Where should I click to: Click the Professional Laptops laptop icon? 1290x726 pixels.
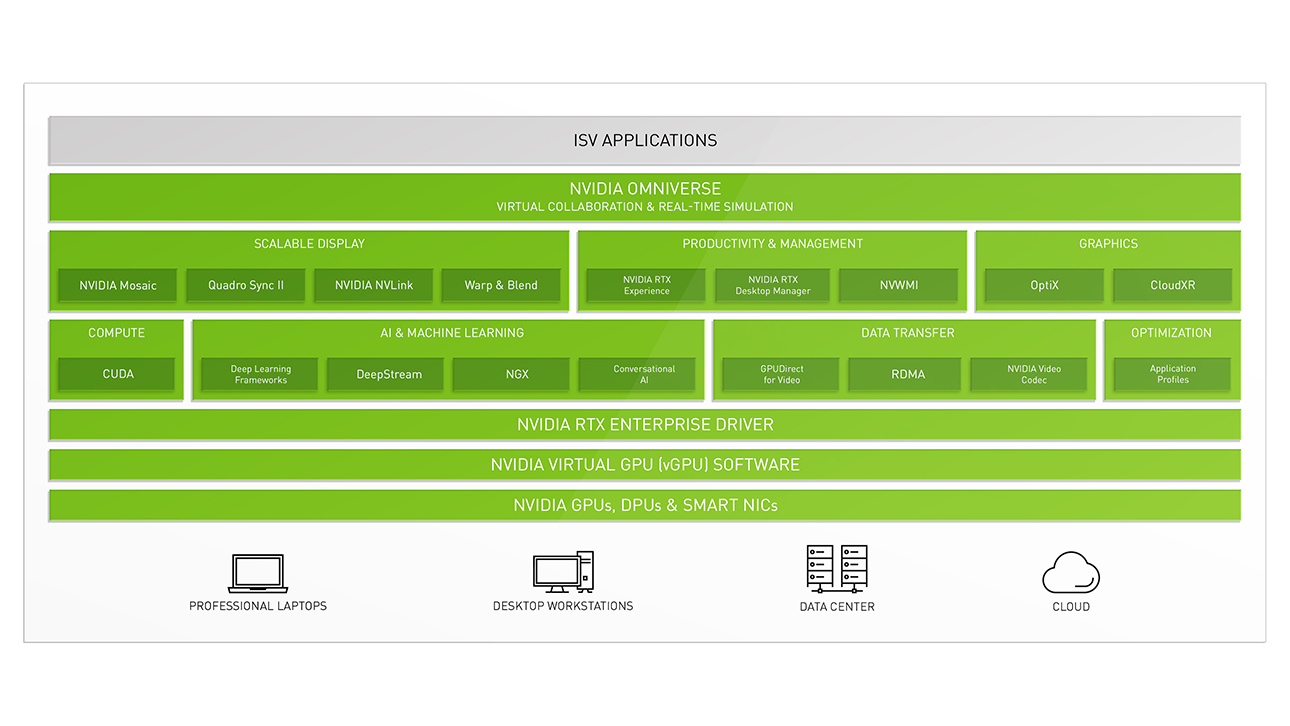[x=258, y=573]
